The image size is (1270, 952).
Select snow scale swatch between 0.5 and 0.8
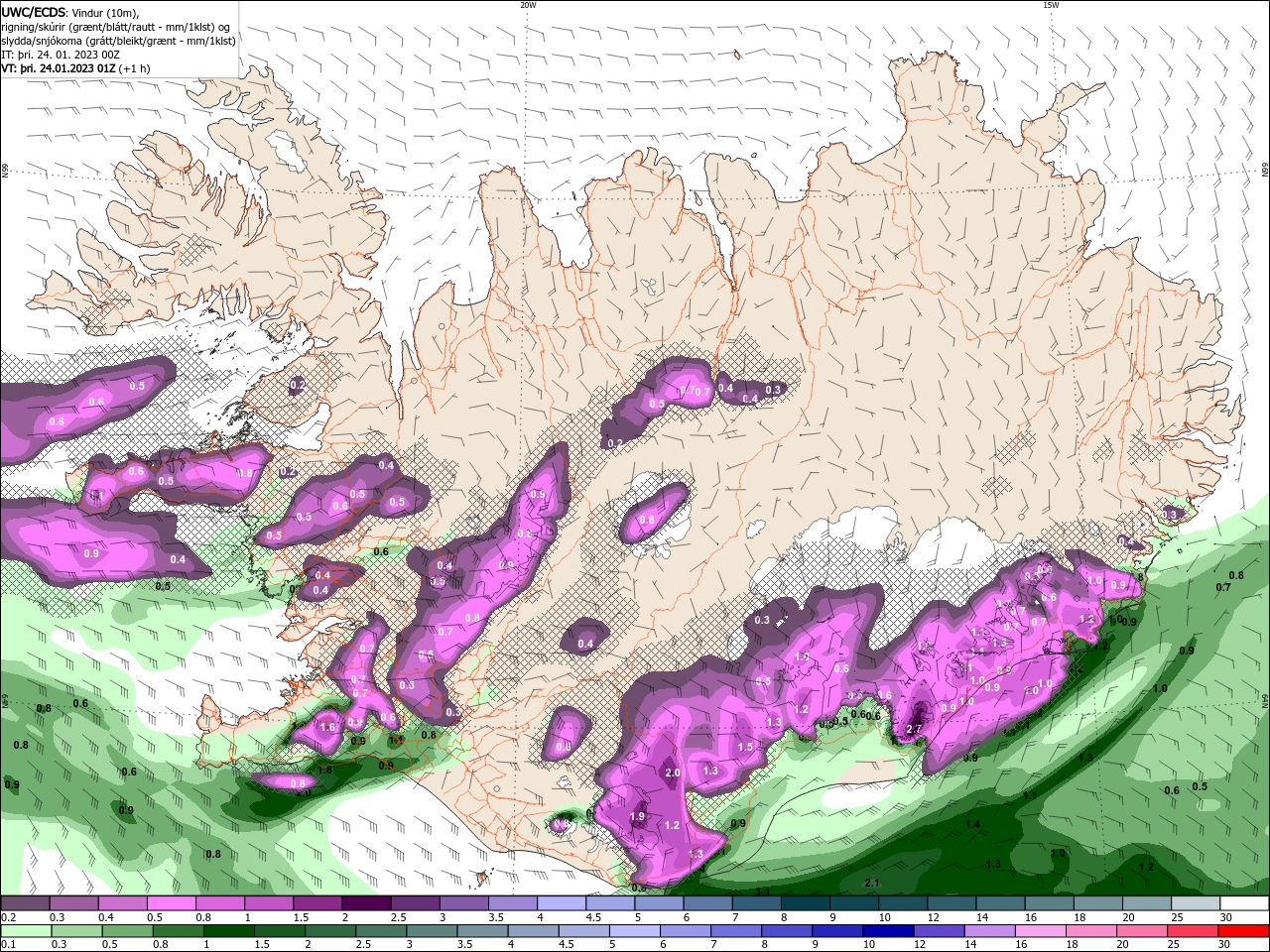point(171,903)
